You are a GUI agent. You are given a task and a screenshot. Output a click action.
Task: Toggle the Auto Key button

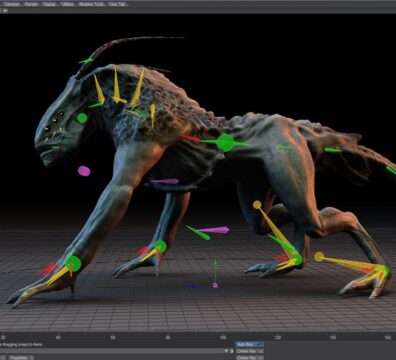(250, 344)
